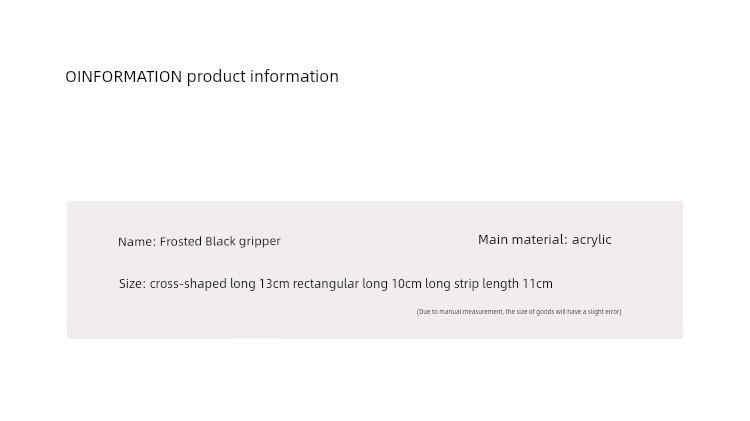
Task: Select the word 'Frosted' in the name
Action: click(x=181, y=242)
